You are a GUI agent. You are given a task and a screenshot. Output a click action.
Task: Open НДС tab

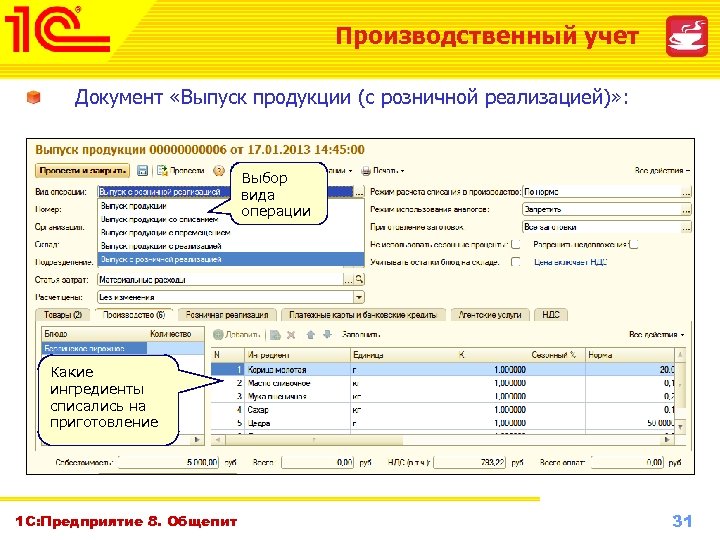[551, 315]
